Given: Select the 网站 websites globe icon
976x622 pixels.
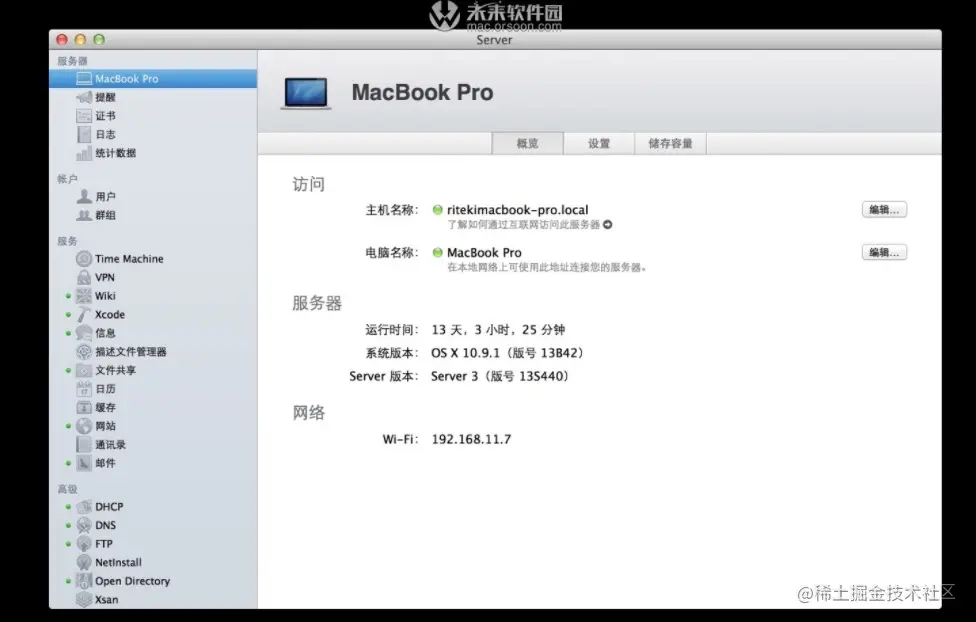Looking at the screenshot, I should click(x=84, y=426).
